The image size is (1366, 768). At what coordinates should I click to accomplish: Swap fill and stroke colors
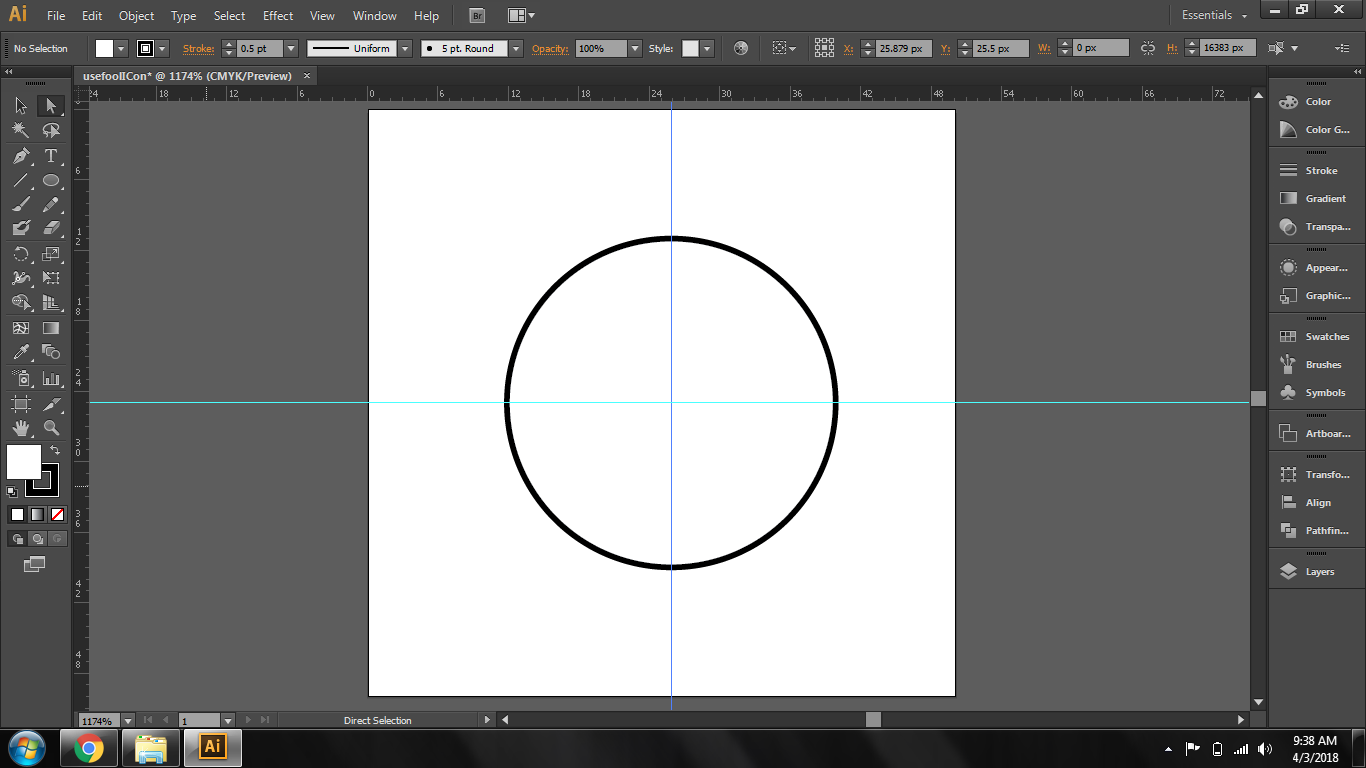click(55, 451)
